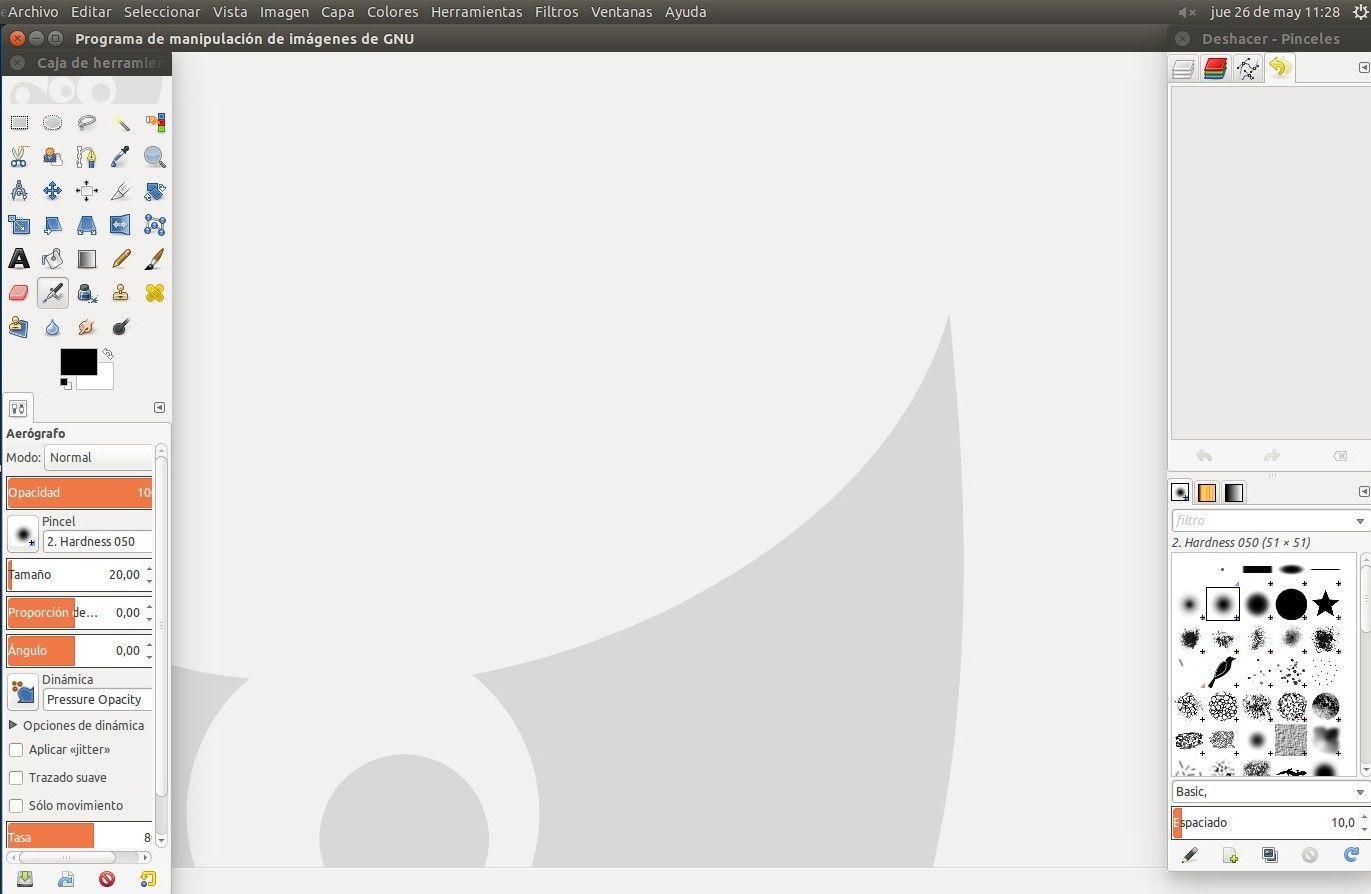Screen dimensions: 1371x894
Task: Open the Filtros menu
Action: tap(556, 12)
